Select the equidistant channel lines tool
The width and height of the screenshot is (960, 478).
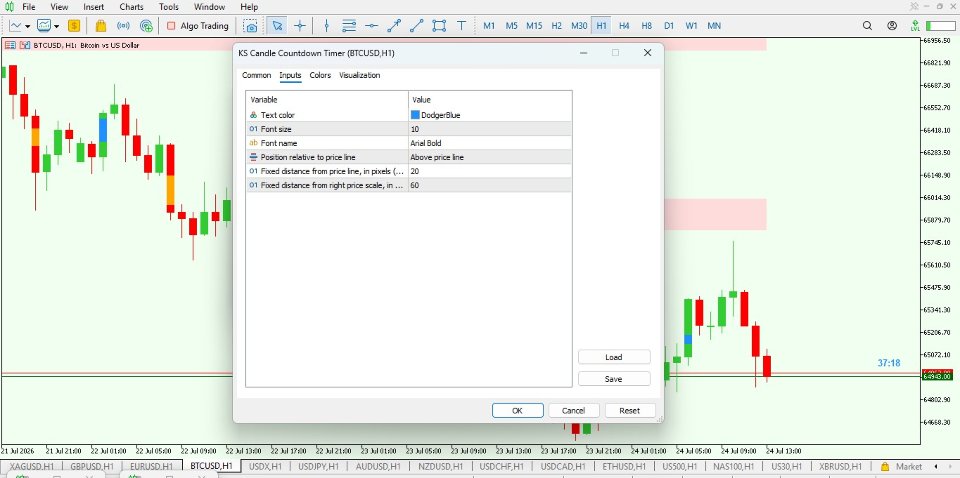[x=349, y=26]
